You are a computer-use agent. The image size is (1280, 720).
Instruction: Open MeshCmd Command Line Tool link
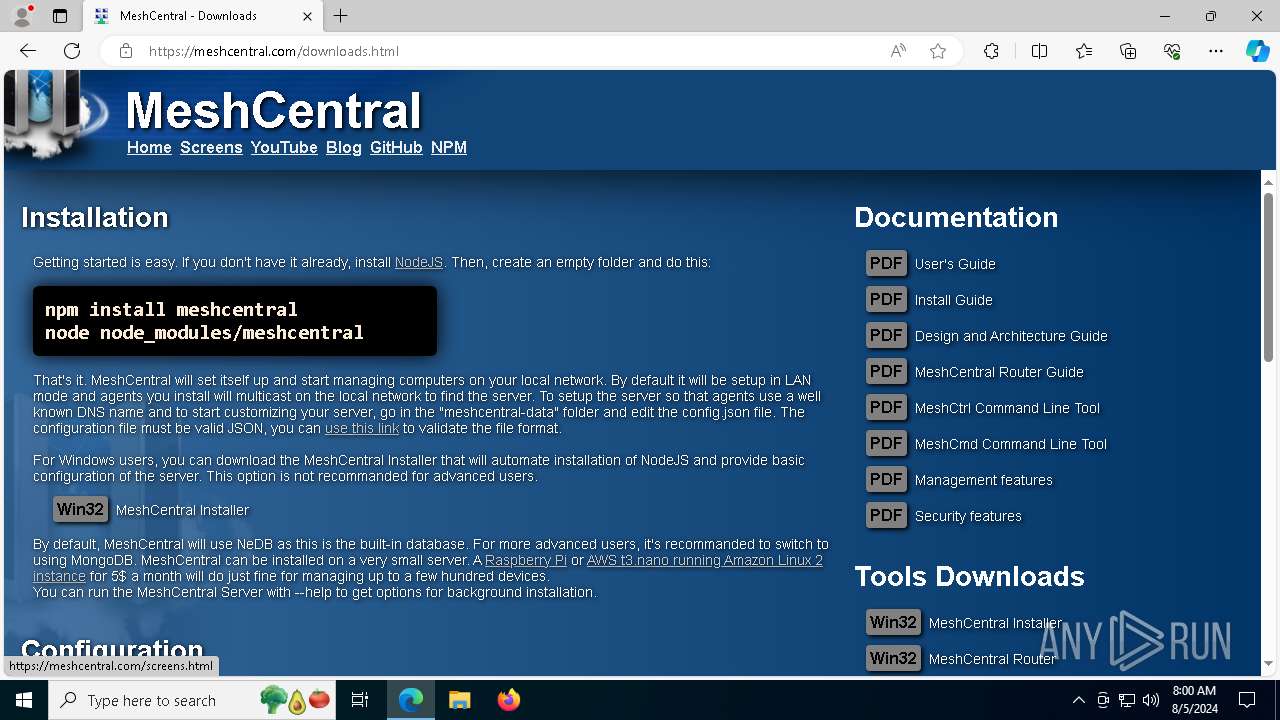click(1011, 444)
